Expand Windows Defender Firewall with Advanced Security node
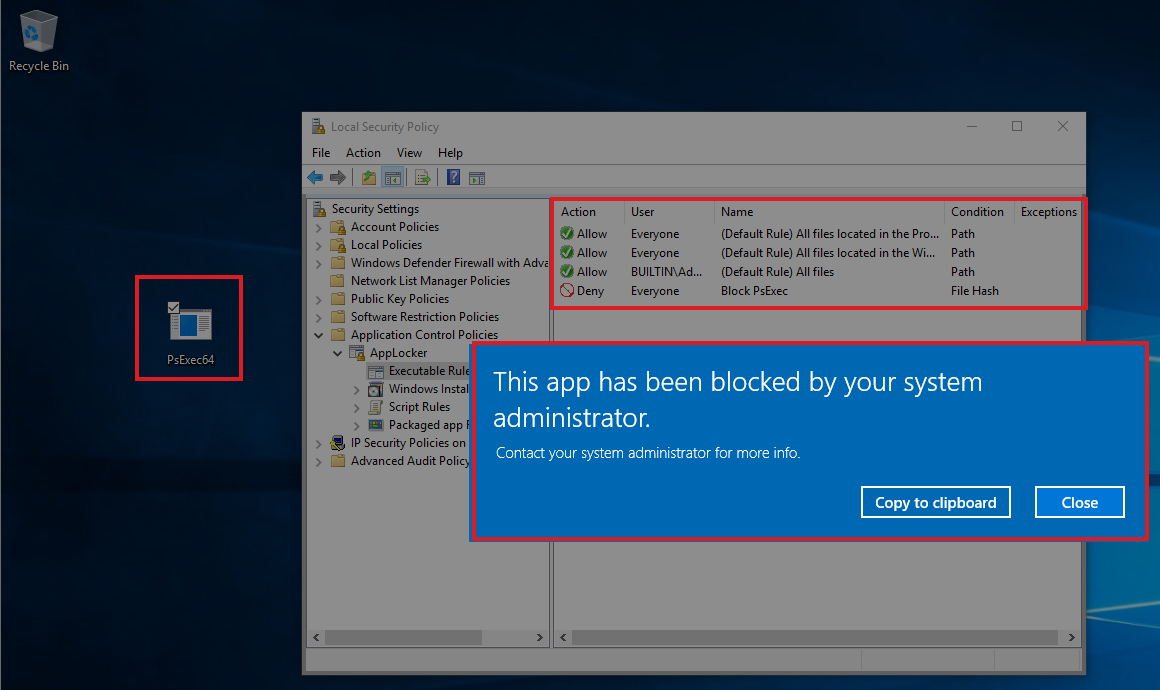 pyautogui.click(x=319, y=263)
